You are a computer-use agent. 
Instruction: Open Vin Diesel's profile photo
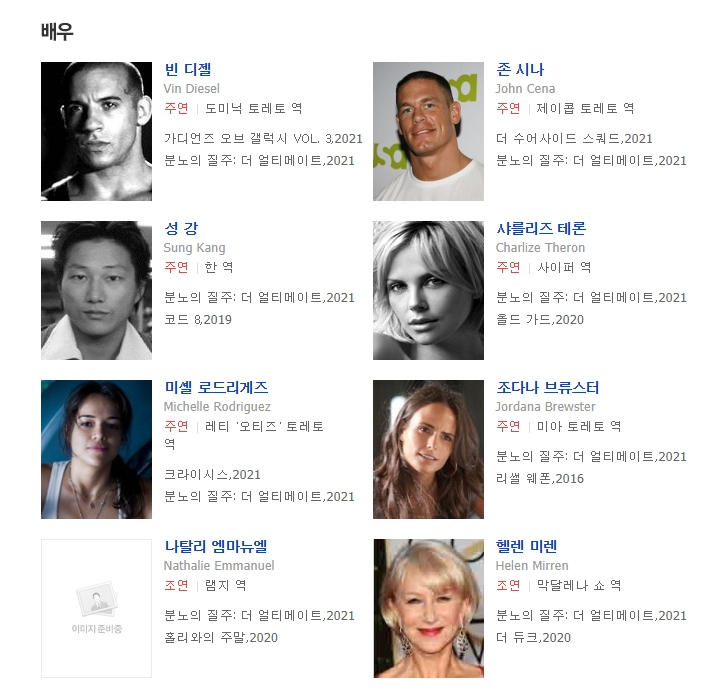(97, 131)
